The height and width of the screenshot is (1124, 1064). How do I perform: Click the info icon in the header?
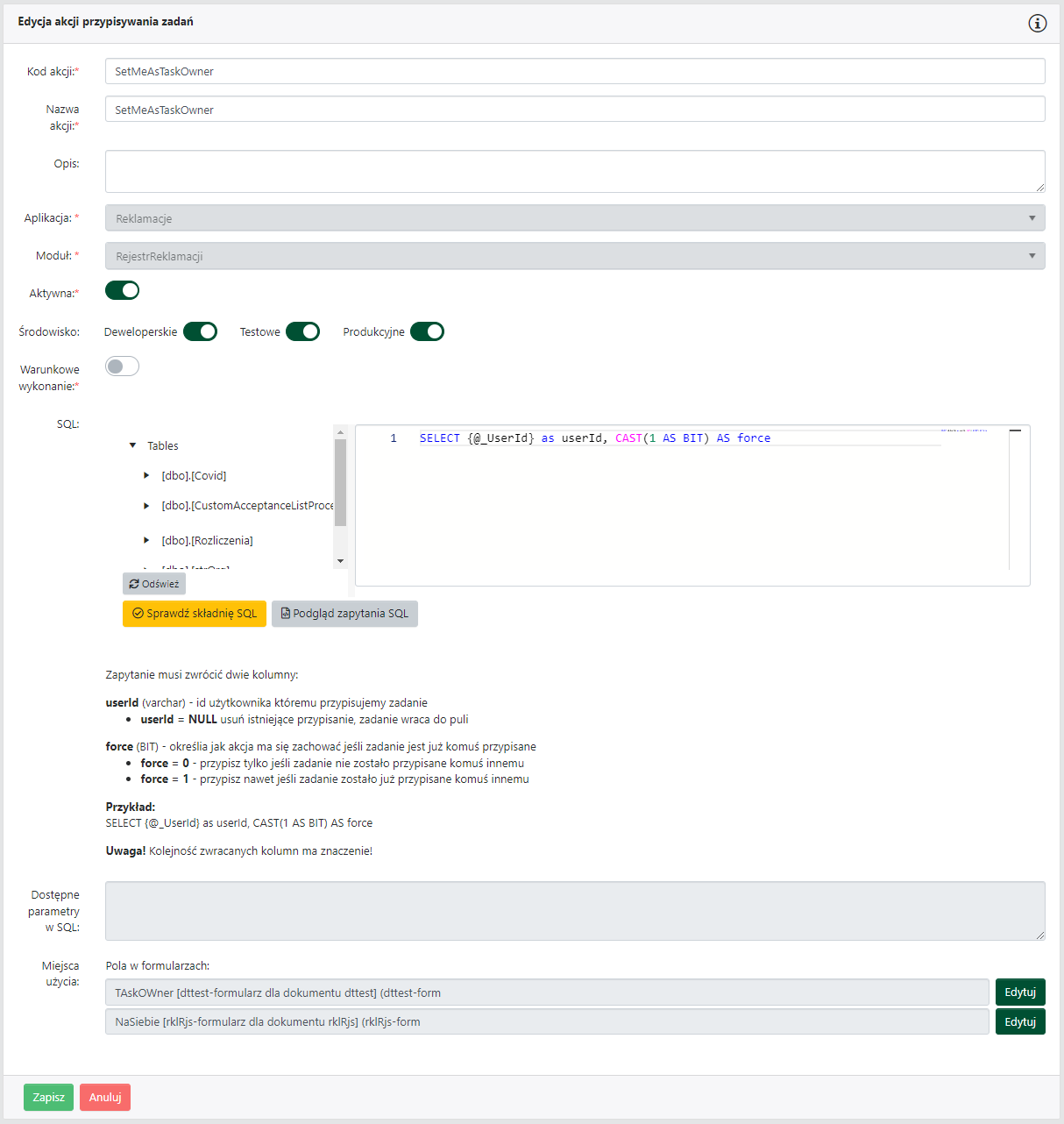pyautogui.click(x=1037, y=24)
